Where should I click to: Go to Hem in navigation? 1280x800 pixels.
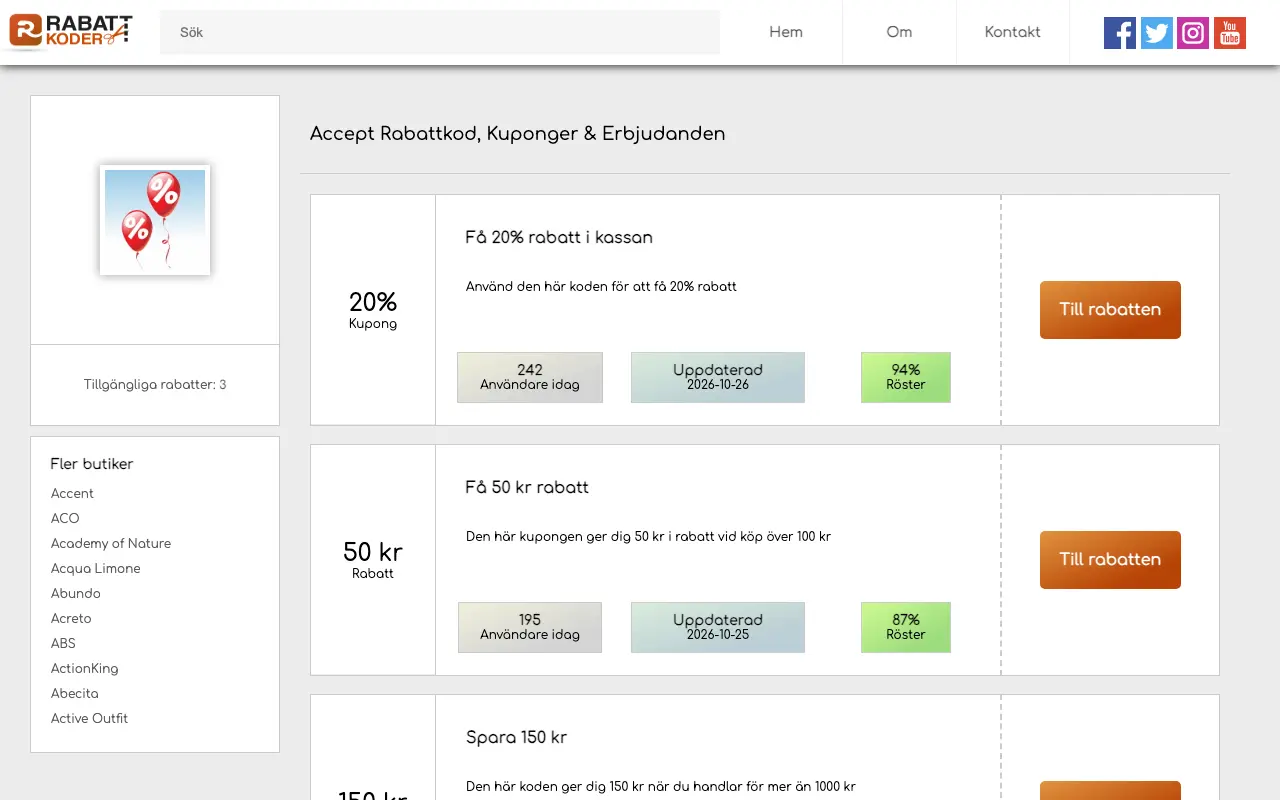[x=786, y=32]
